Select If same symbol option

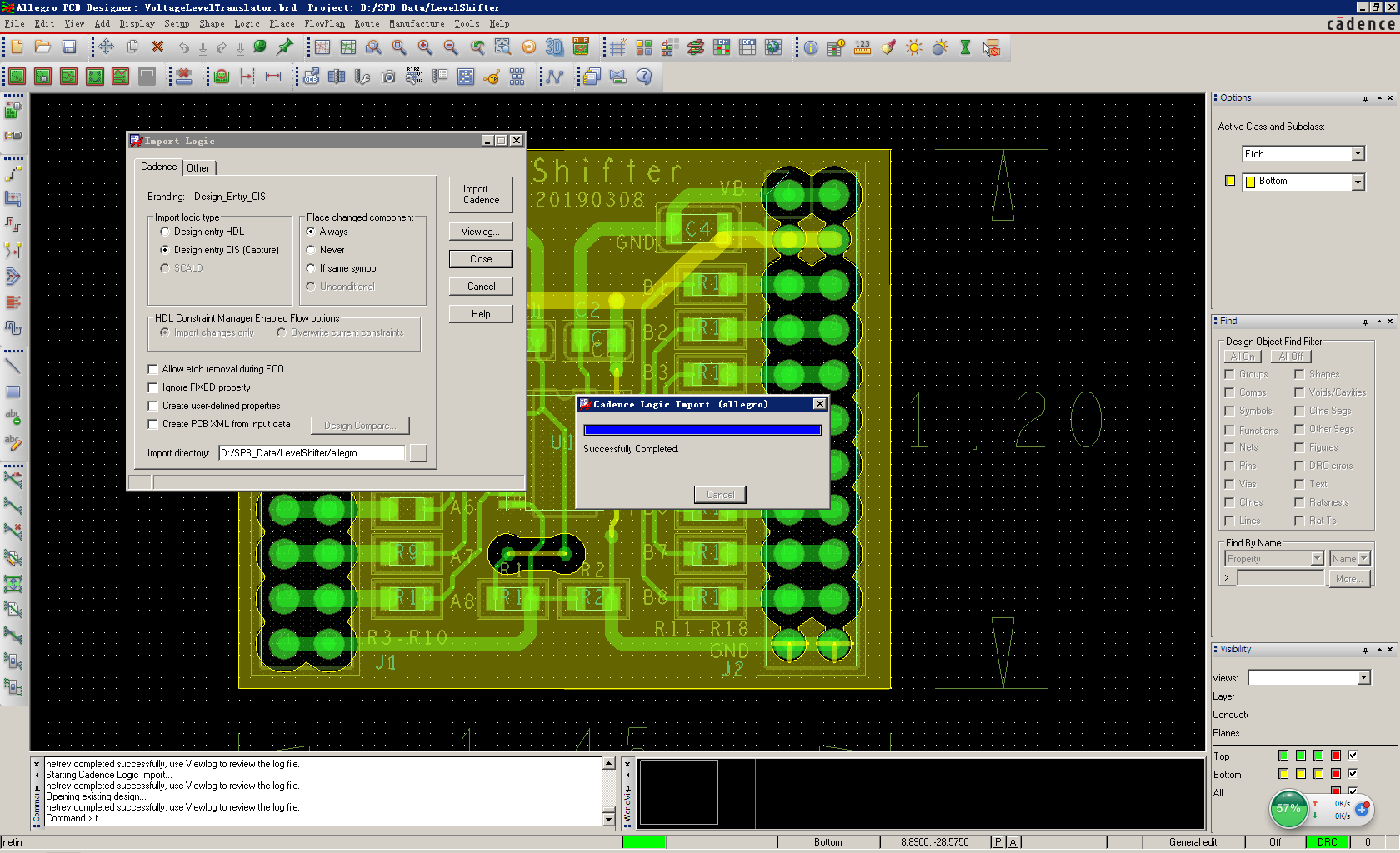[x=311, y=268]
